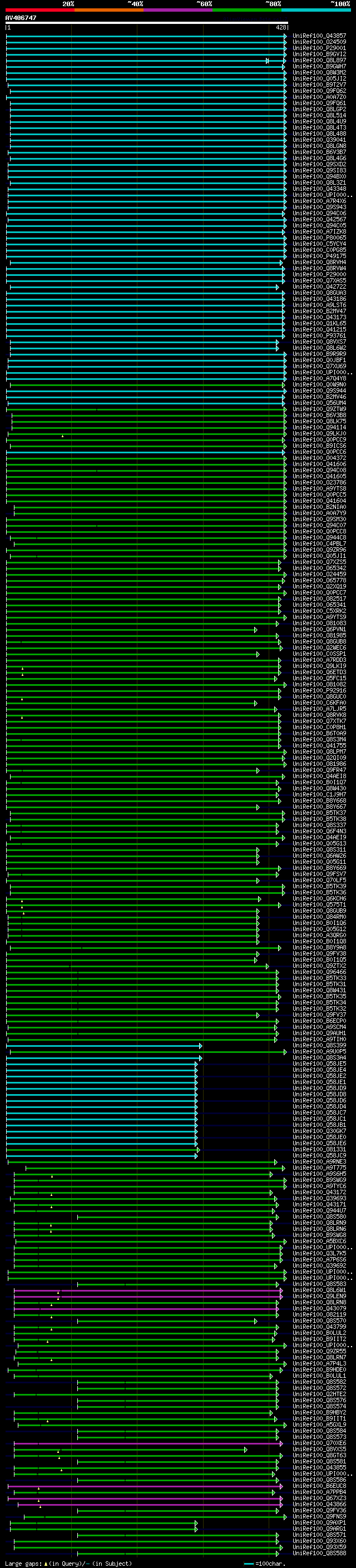
Task: Select label UniRef100_Q6KCH6
Action: (x=319, y=899)
